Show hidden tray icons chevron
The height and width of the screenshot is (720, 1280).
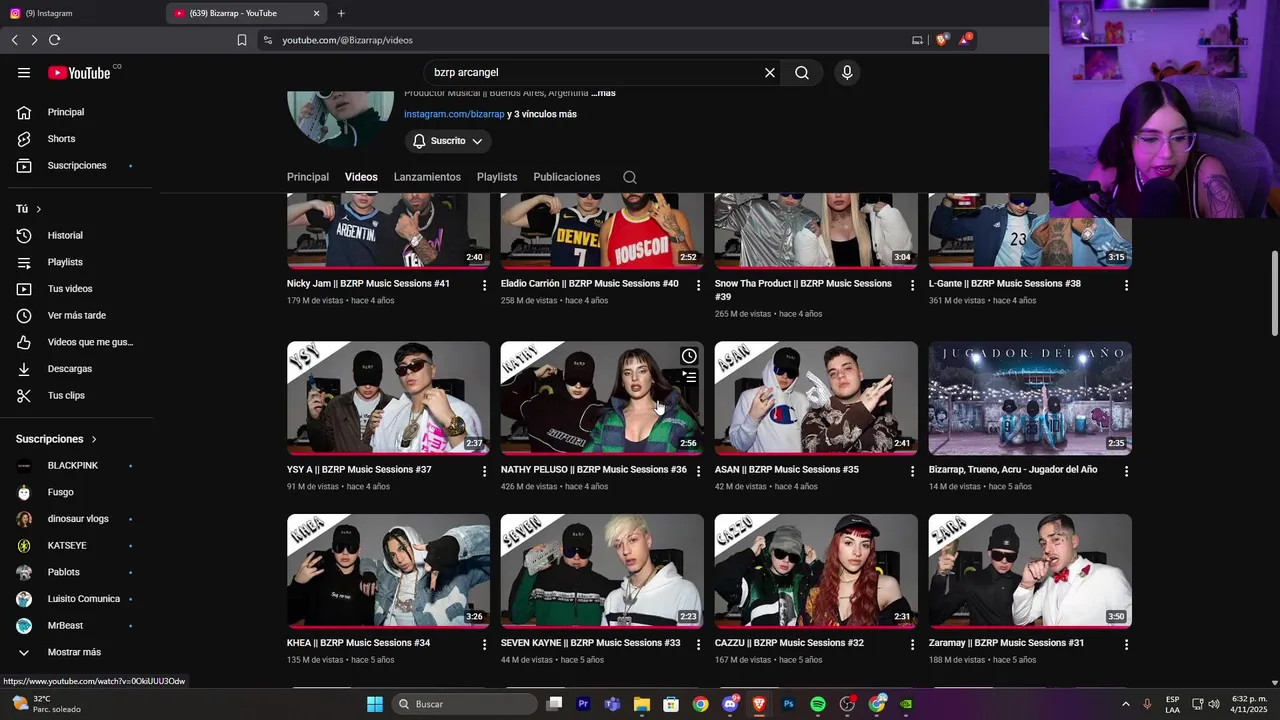pos(1126,704)
